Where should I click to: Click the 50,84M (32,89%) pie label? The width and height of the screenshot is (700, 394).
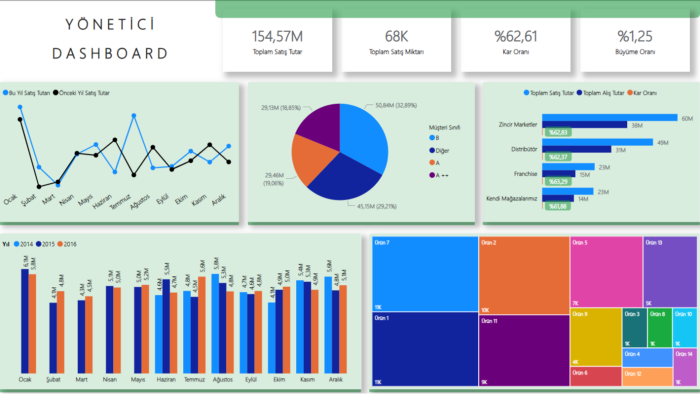click(396, 105)
